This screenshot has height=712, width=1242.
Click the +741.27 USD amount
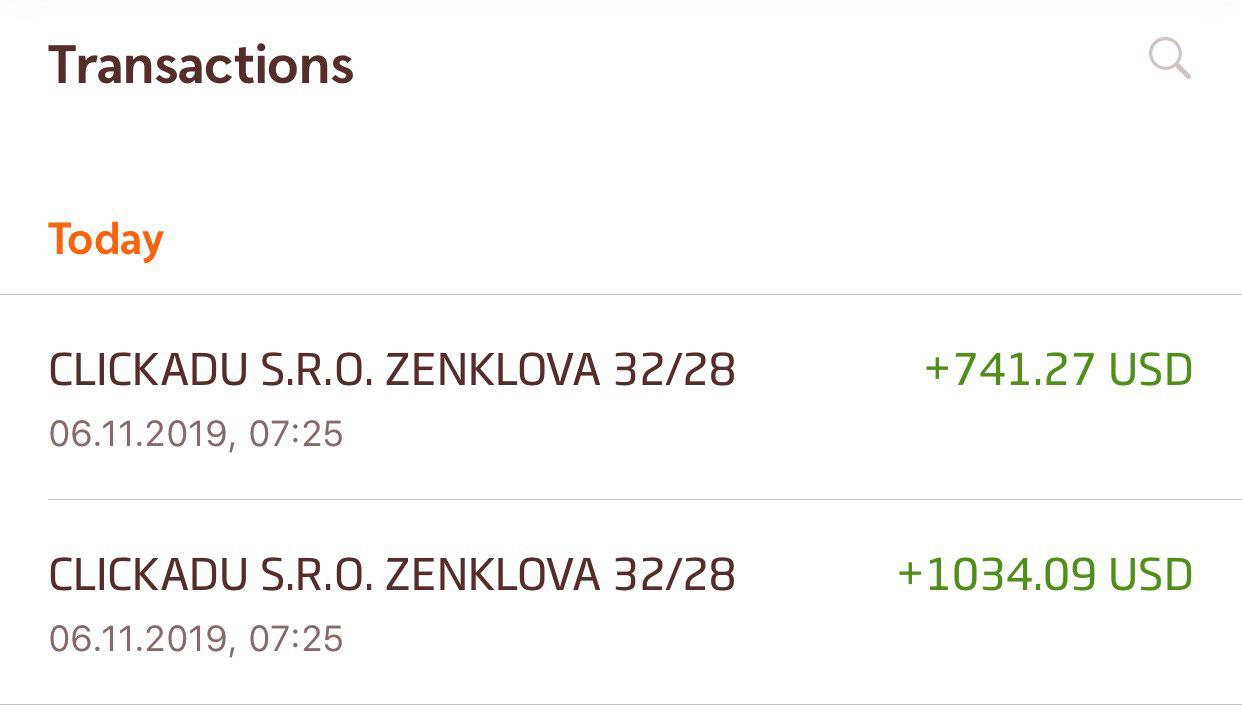point(1059,370)
